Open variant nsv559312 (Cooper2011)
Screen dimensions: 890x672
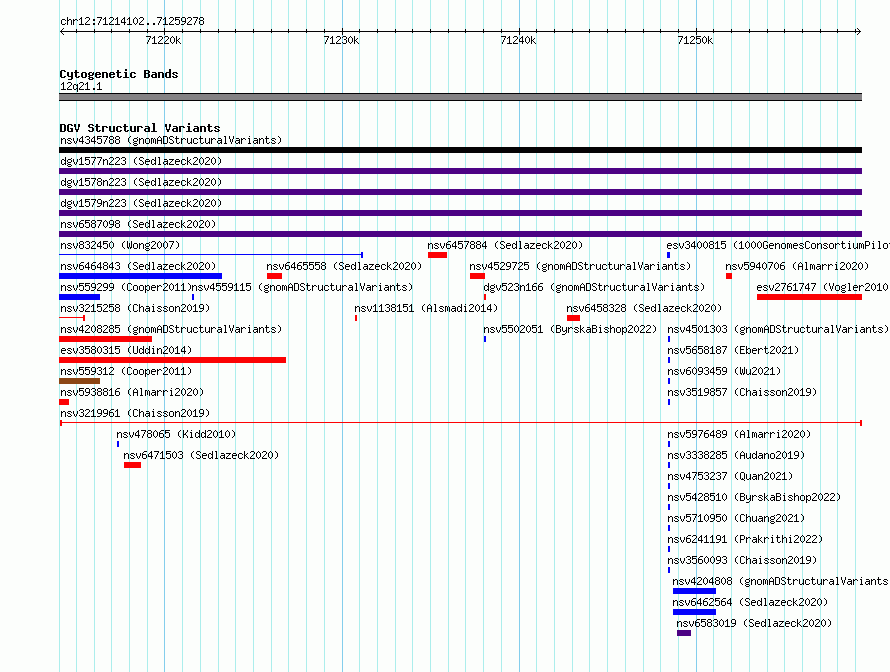pos(126,371)
